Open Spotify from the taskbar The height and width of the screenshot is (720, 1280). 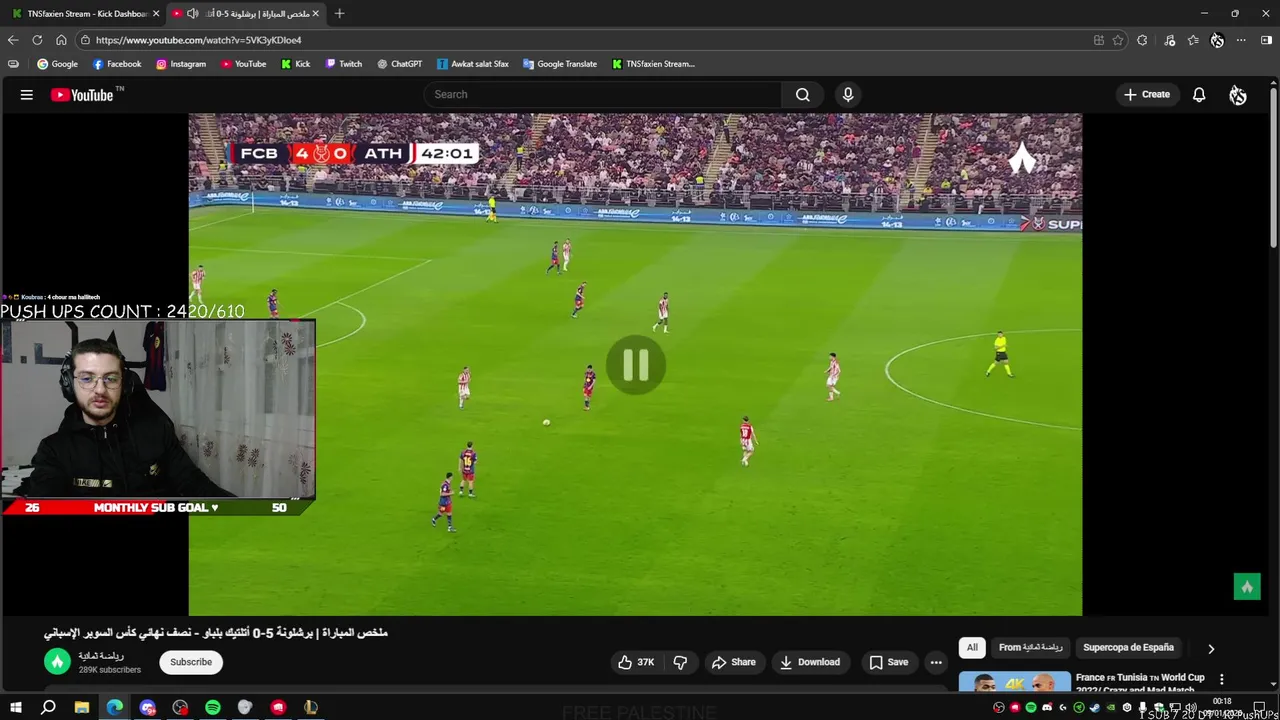[213, 707]
